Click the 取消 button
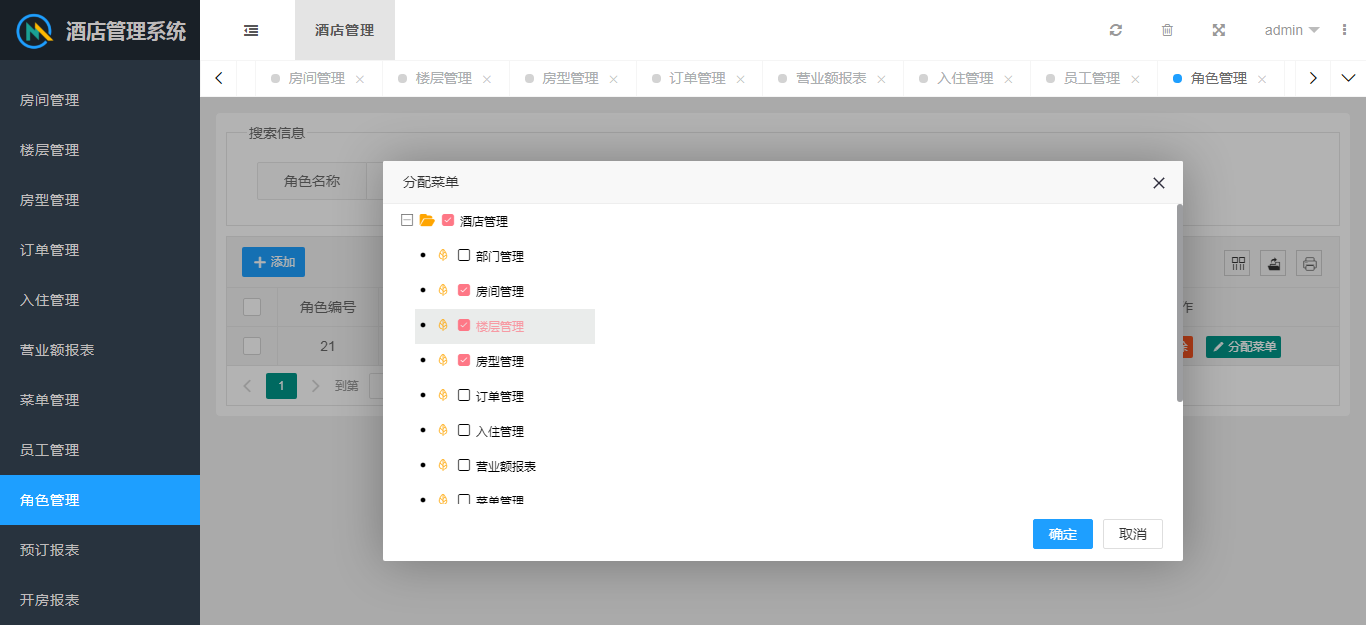The width and height of the screenshot is (1366, 625). tap(1132, 534)
